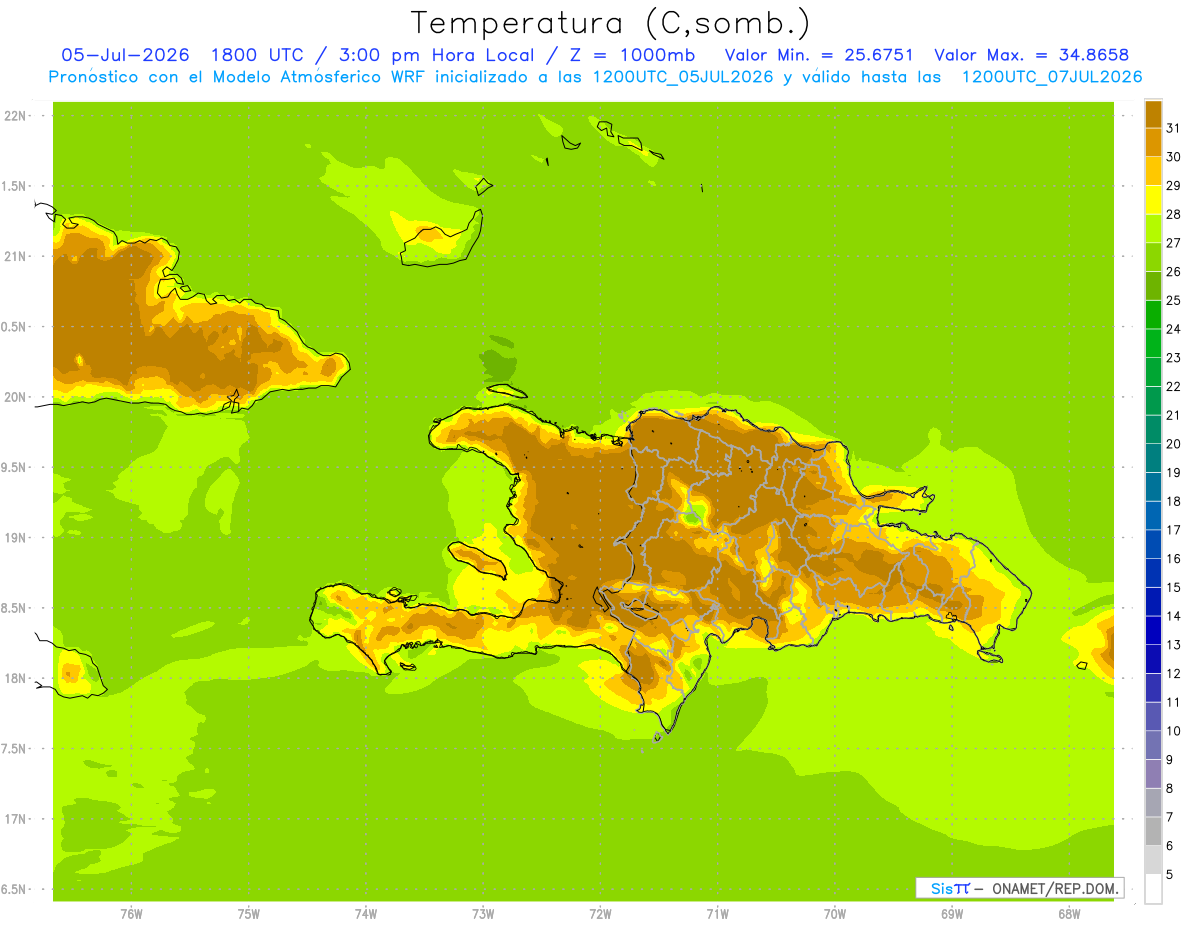Click the "1200UTC_05JUL2026" initialization timestamp
This screenshot has width=1200, height=927.
pos(684,77)
